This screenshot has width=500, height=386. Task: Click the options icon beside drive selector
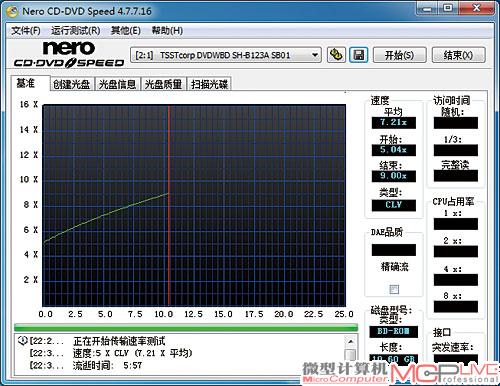[336, 55]
